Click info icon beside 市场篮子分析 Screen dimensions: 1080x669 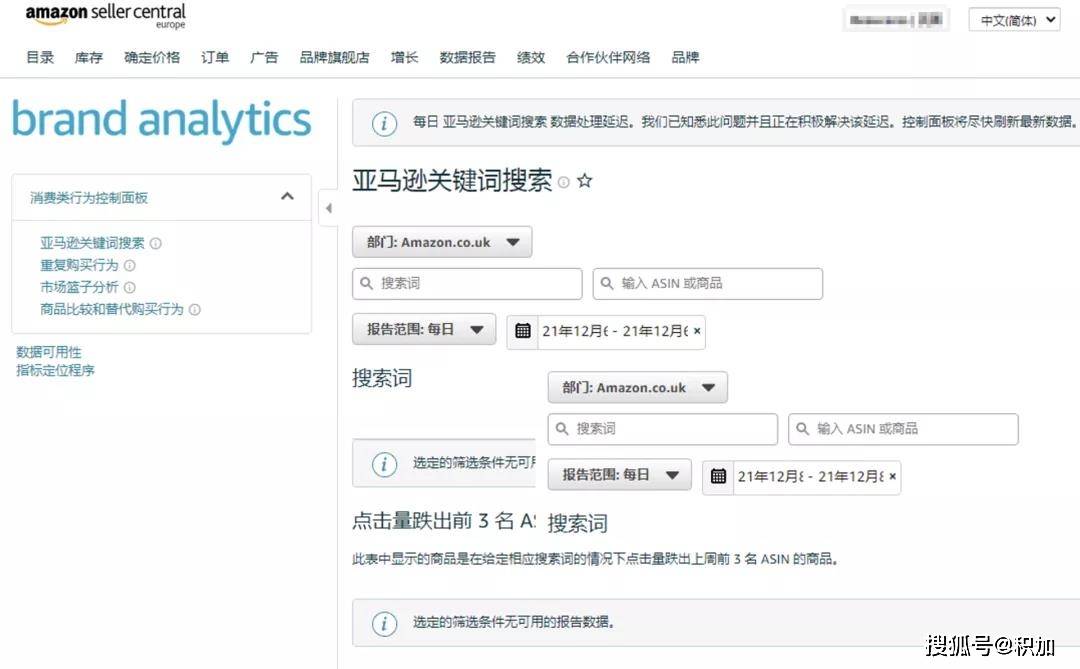130,288
